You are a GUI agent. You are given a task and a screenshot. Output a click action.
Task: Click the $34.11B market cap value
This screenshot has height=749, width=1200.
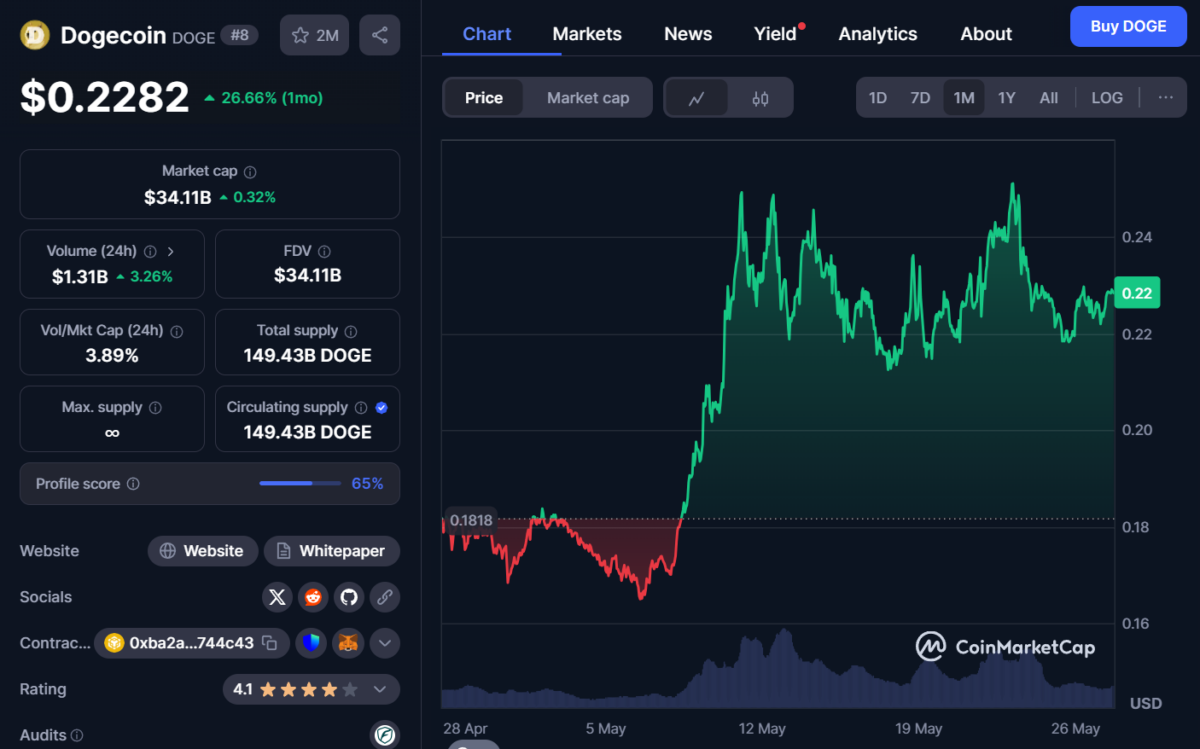click(x=178, y=197)
